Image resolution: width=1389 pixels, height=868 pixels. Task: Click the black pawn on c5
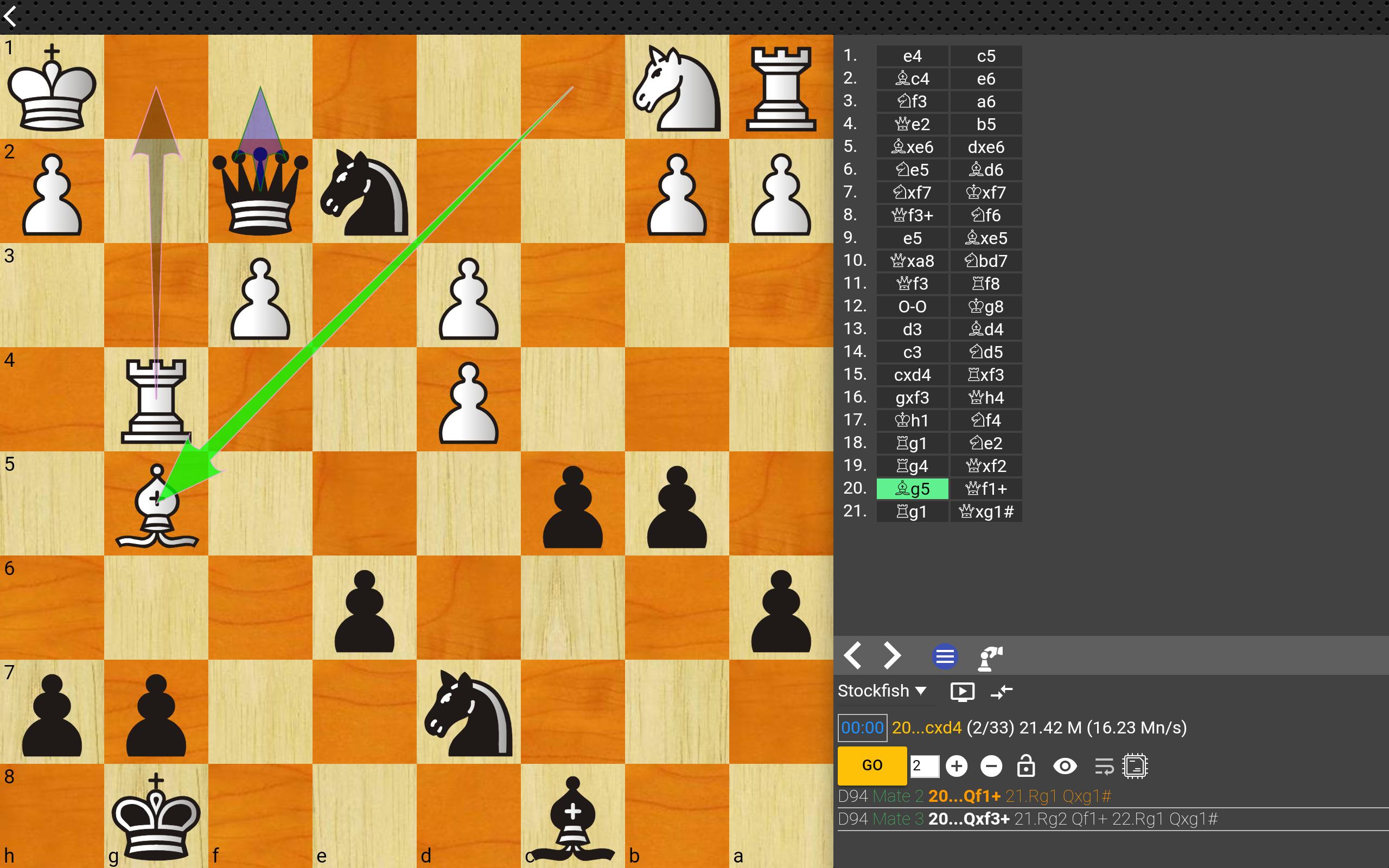pos(572,506)
